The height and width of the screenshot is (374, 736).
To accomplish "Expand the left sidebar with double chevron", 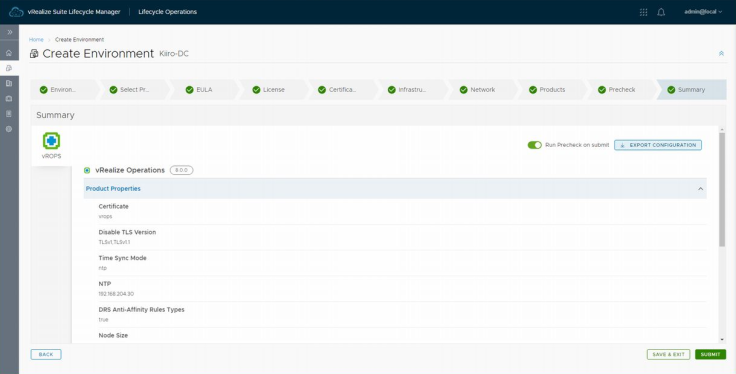I will tap(9, 32).
